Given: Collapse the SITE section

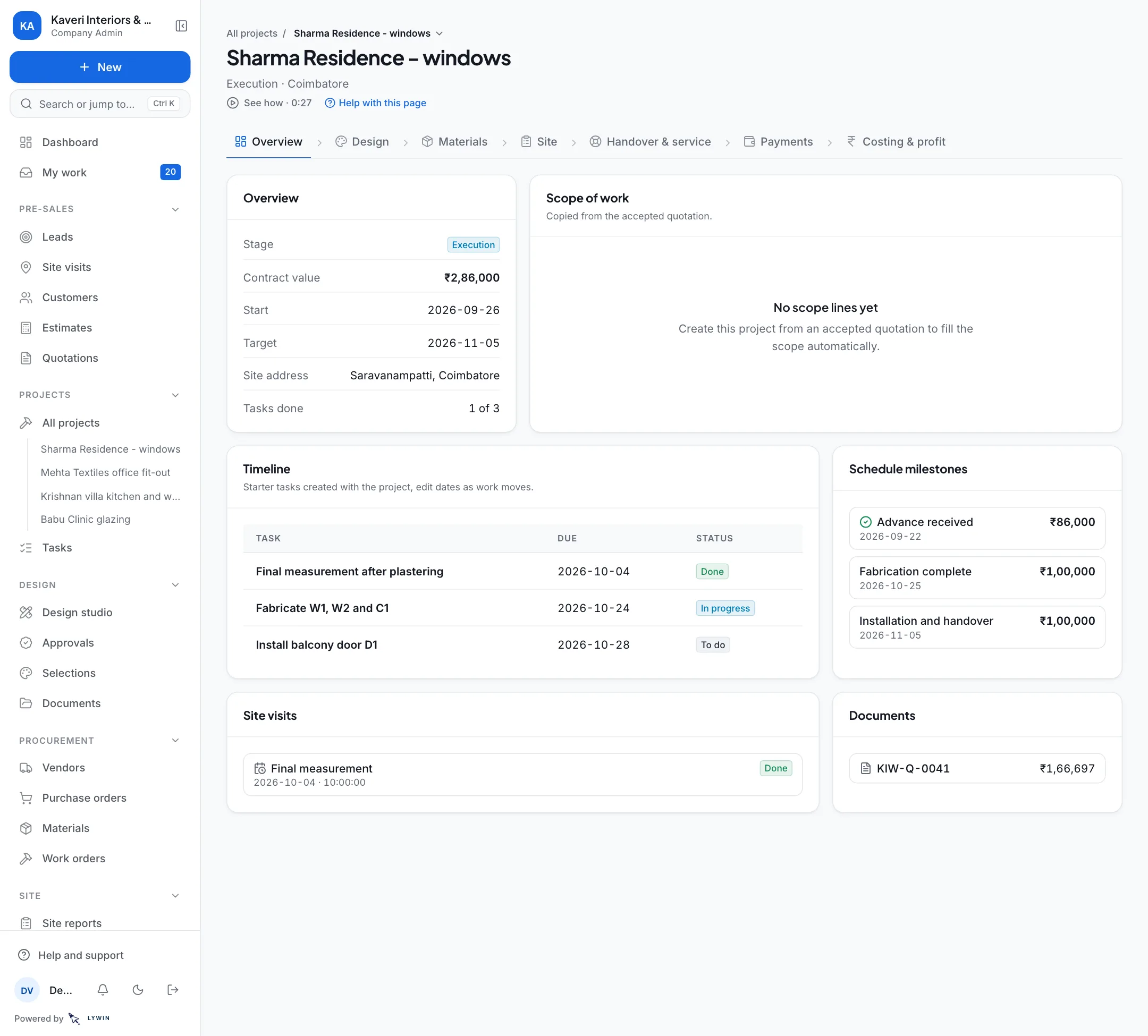Looking at the screenshot, I should pos(175,896).
